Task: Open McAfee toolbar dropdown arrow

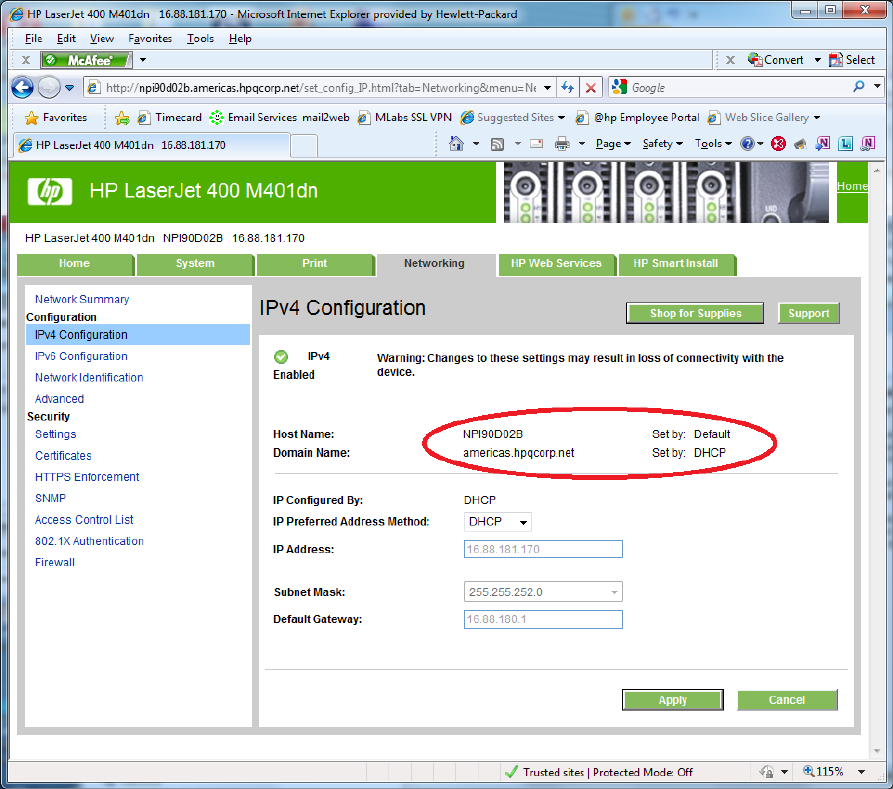Action: click(143, 60)
